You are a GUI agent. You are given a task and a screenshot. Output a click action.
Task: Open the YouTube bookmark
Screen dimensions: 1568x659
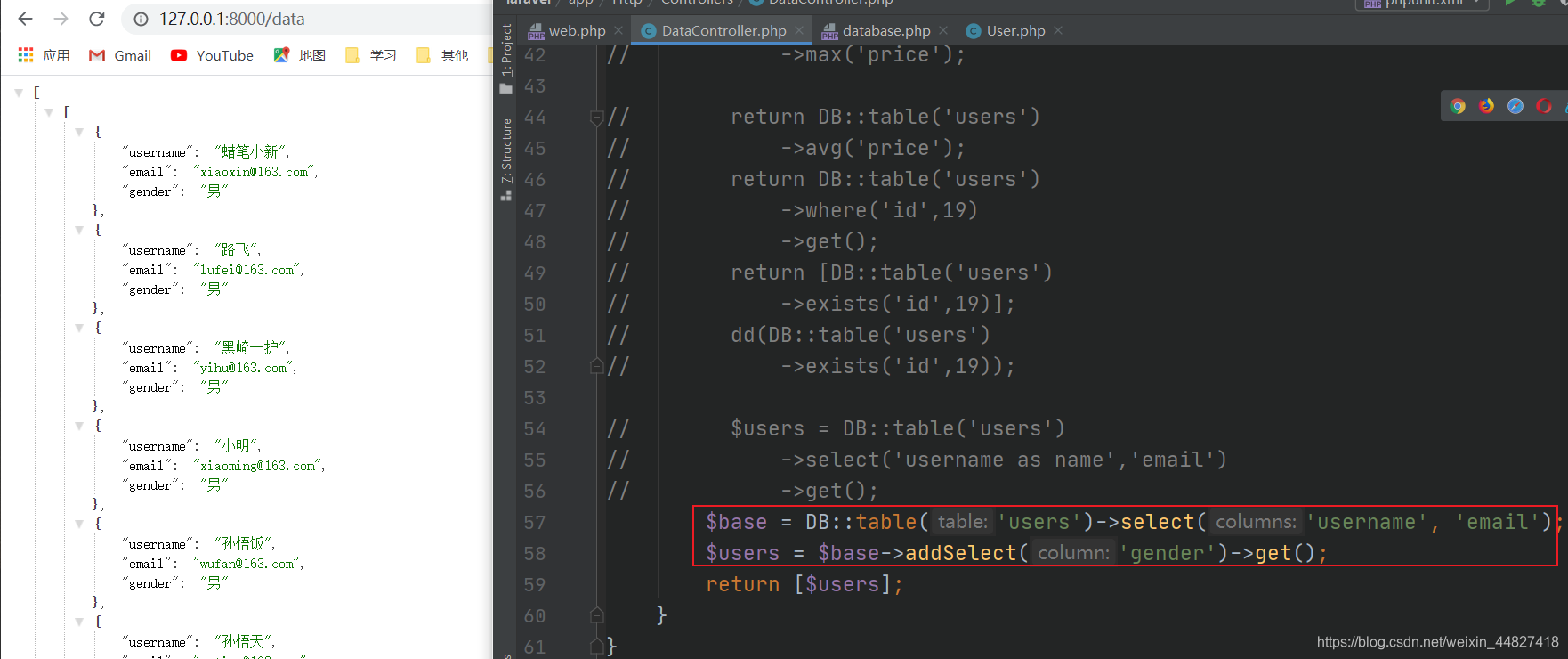pyautogui.click(x=212, y=55)
